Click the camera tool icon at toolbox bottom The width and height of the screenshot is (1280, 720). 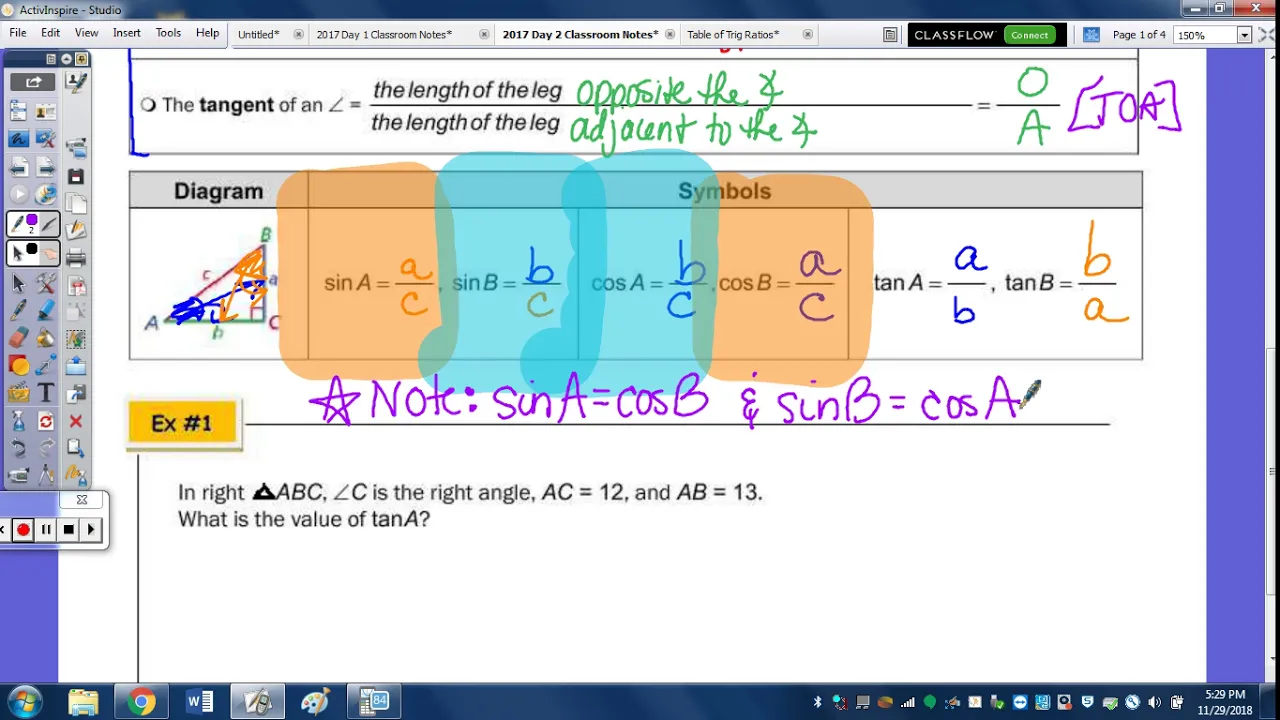point(20,475)
